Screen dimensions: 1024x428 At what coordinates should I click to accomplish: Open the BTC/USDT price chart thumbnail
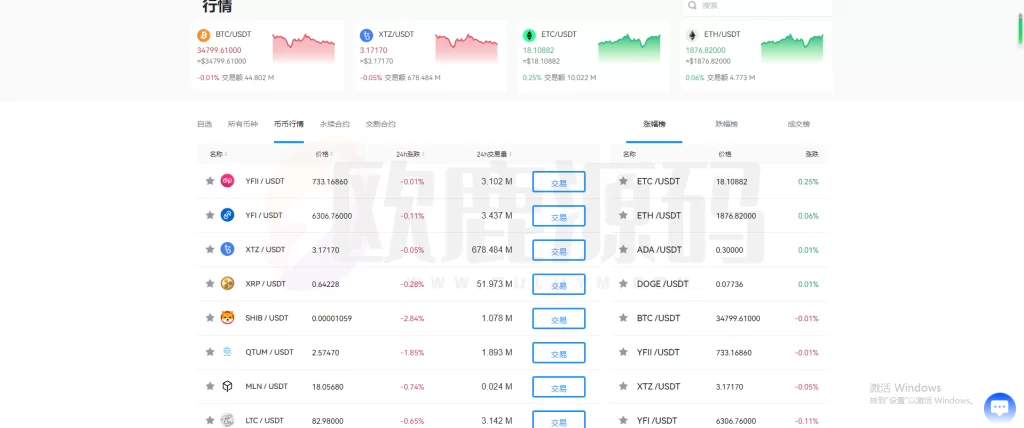304,47
